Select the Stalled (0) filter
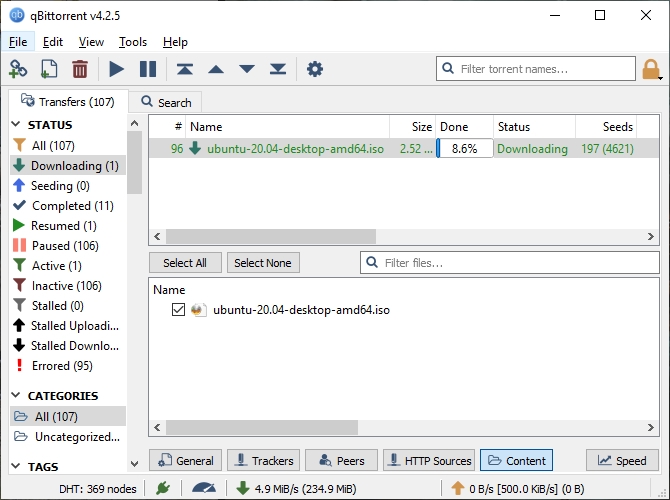Viewport: 670px width, 500px height. pyautogui.click(x=68, y=306)
